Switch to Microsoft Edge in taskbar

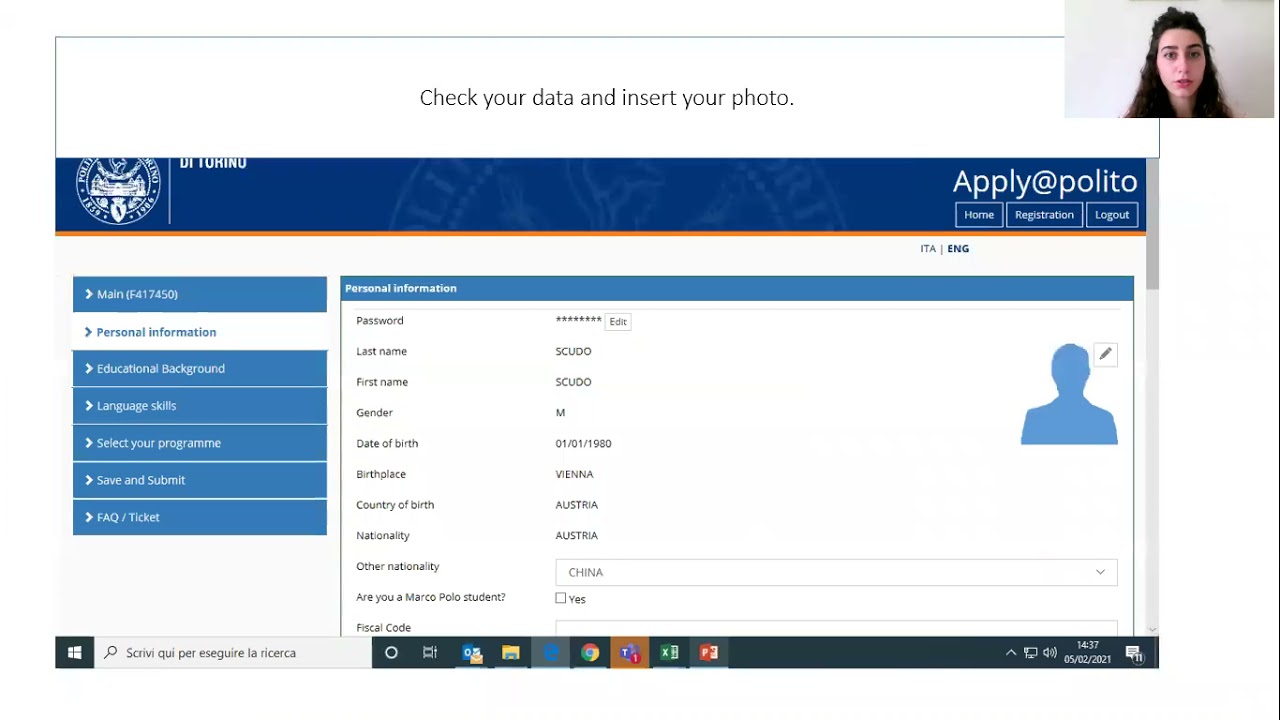point(551,653)
